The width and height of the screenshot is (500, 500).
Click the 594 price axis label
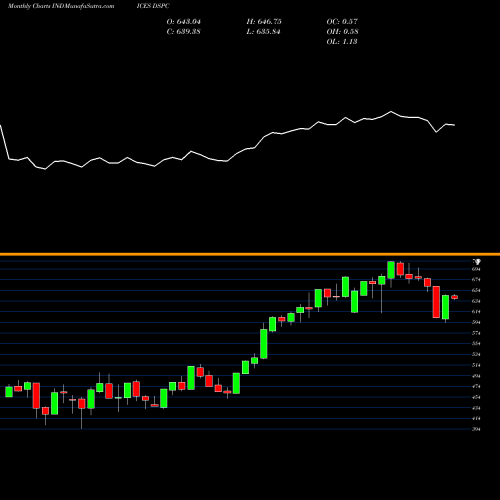pos(476,322)
